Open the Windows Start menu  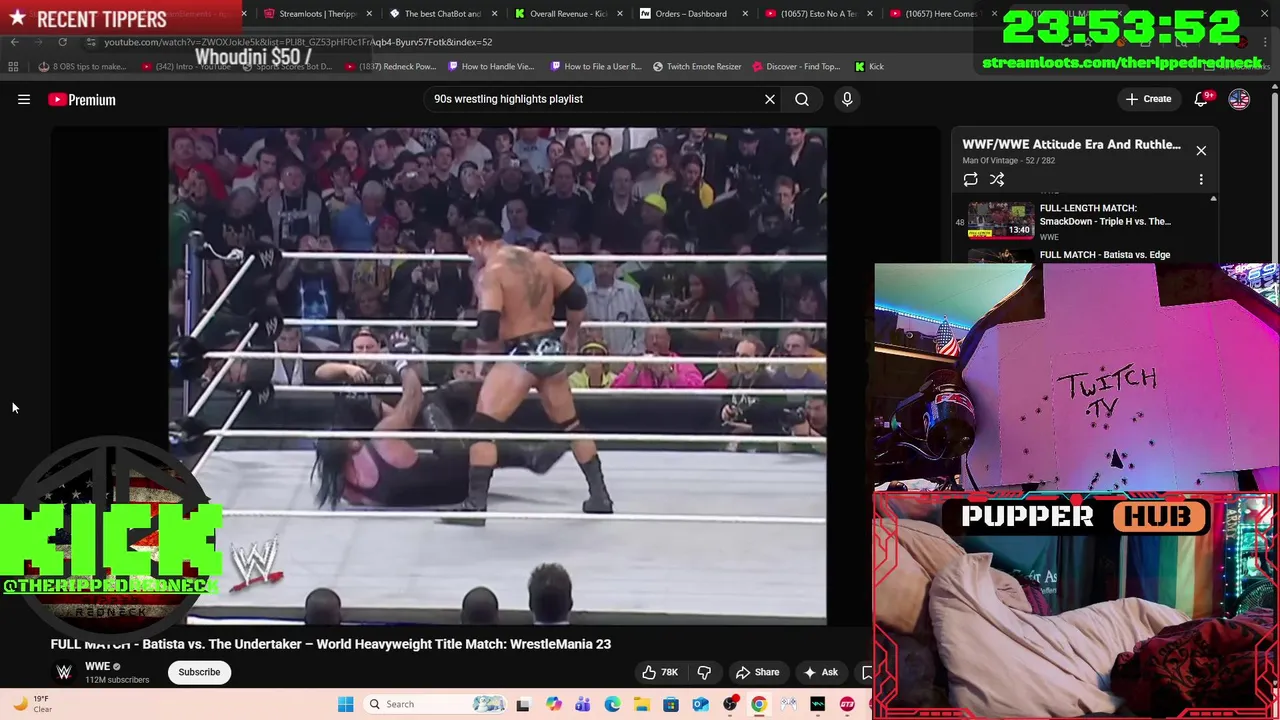[x=345, y=704]
